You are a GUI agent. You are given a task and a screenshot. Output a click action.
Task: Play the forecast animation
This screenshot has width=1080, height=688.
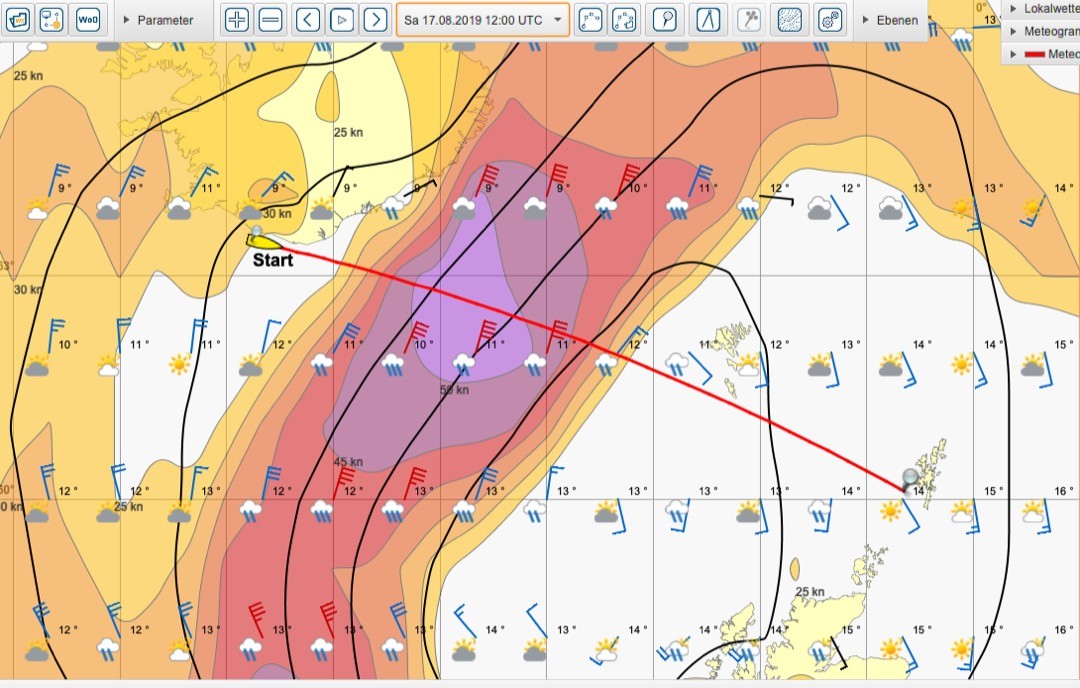342,19
